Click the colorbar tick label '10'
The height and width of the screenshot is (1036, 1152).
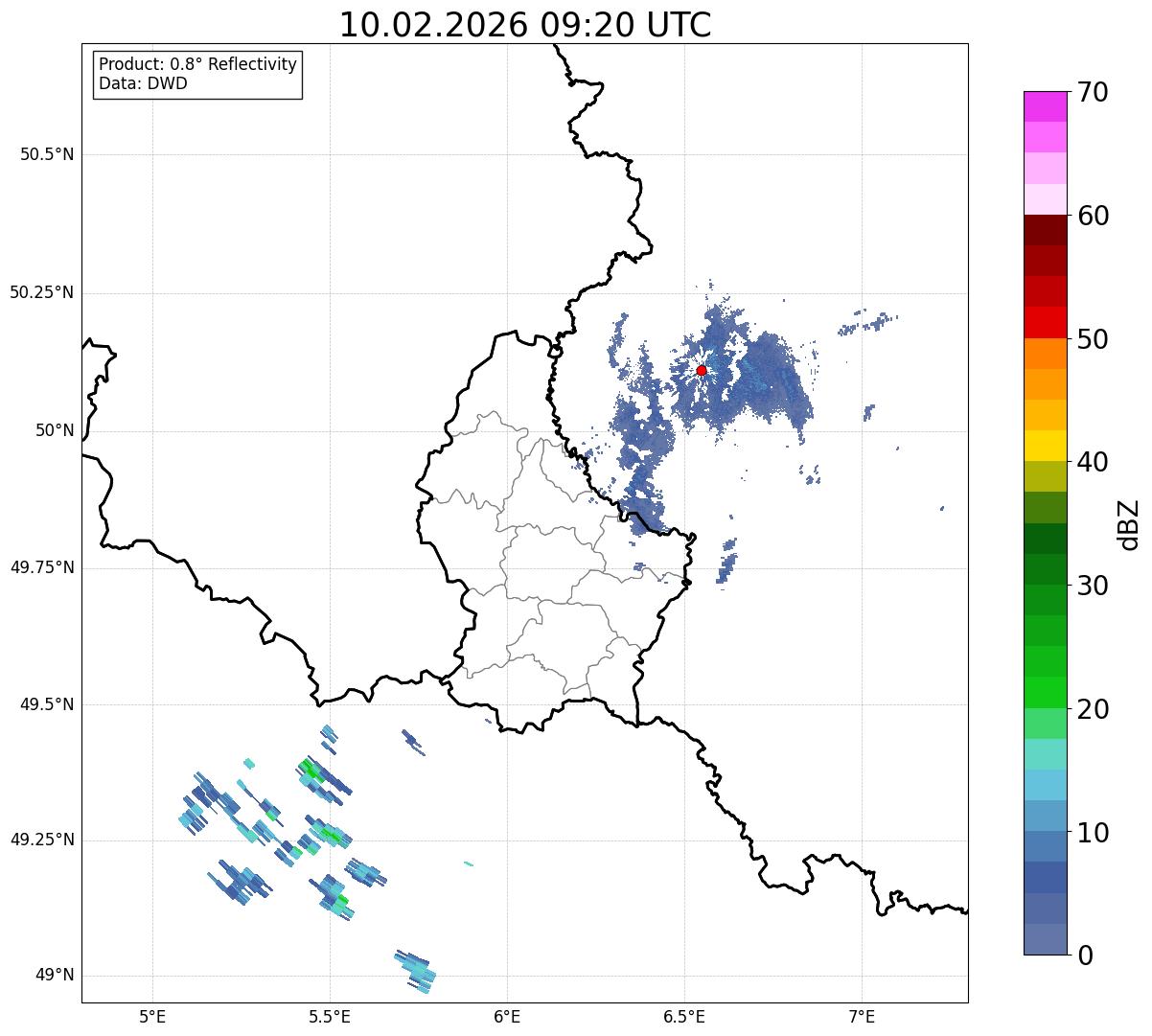(x=1093, y=833)
